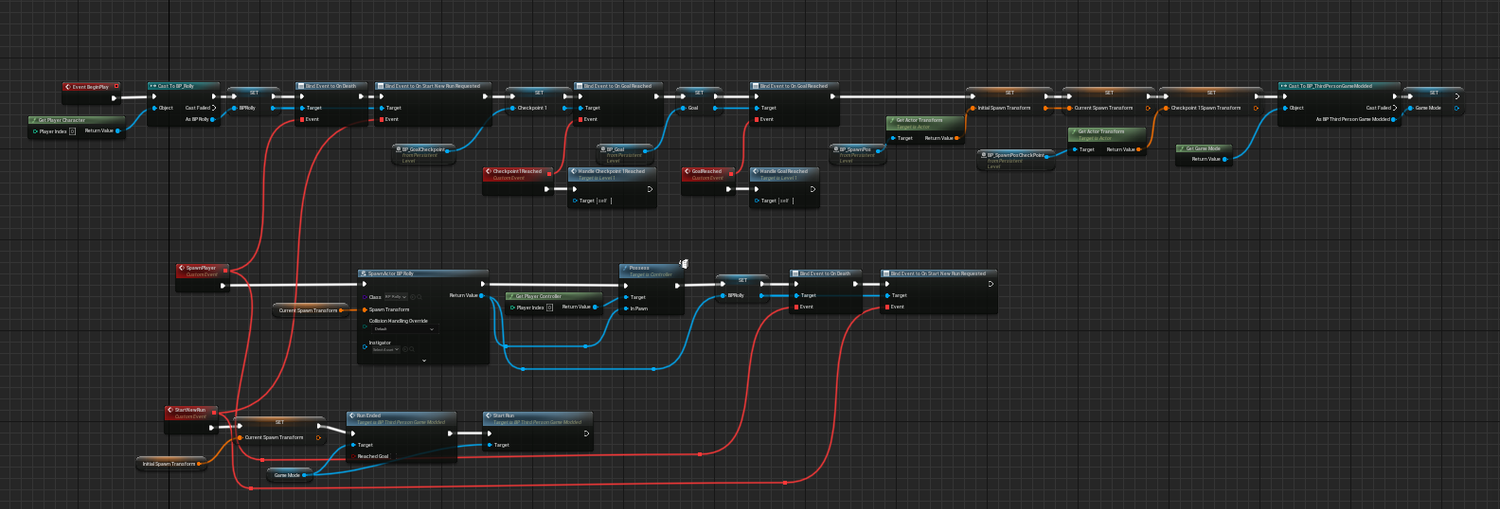Expand advanced pins arrow on SpawnActor node
This screenshot has height=509, width=1500.
(x=424, y=360)
